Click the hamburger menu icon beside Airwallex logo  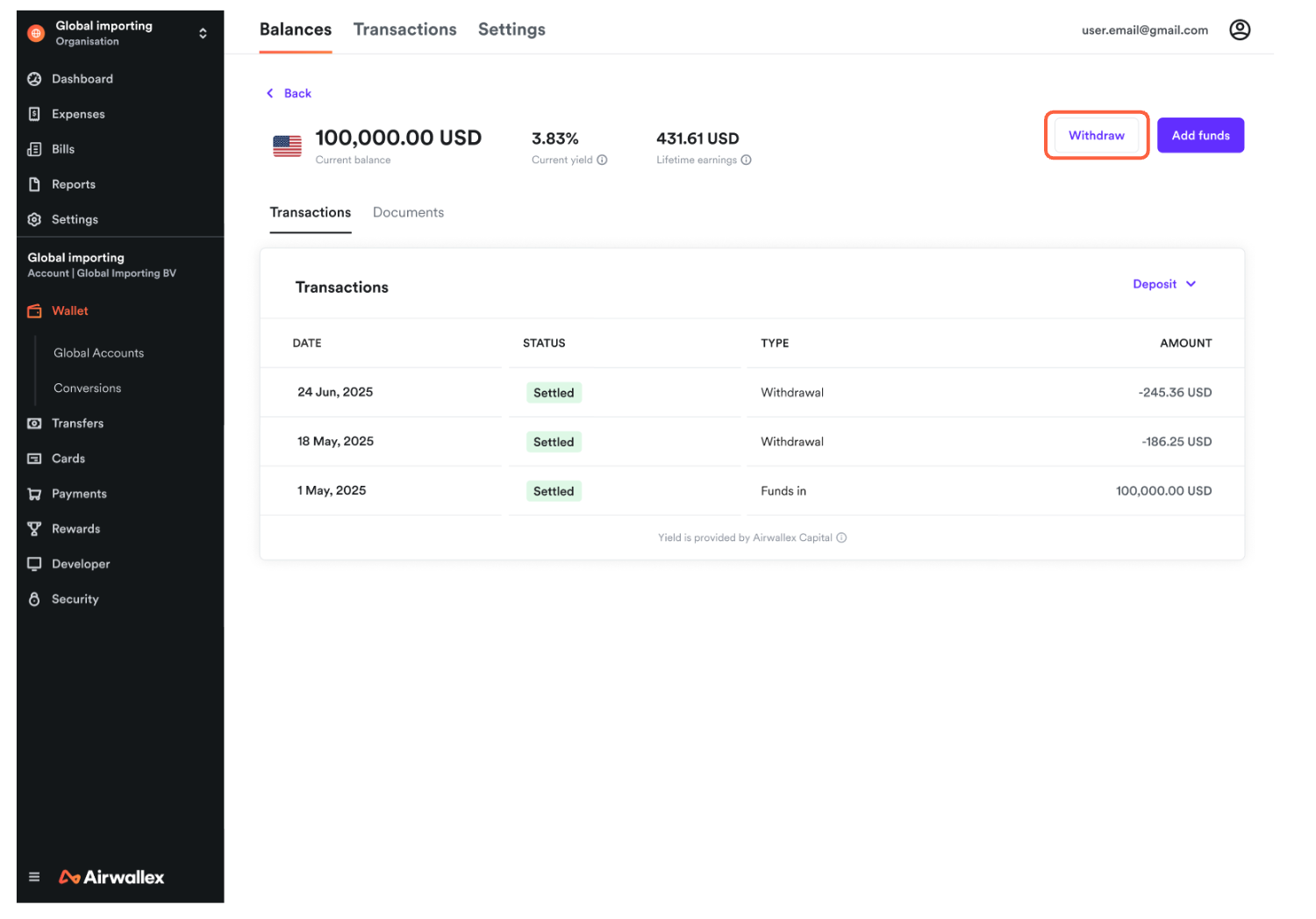(34, 877)
